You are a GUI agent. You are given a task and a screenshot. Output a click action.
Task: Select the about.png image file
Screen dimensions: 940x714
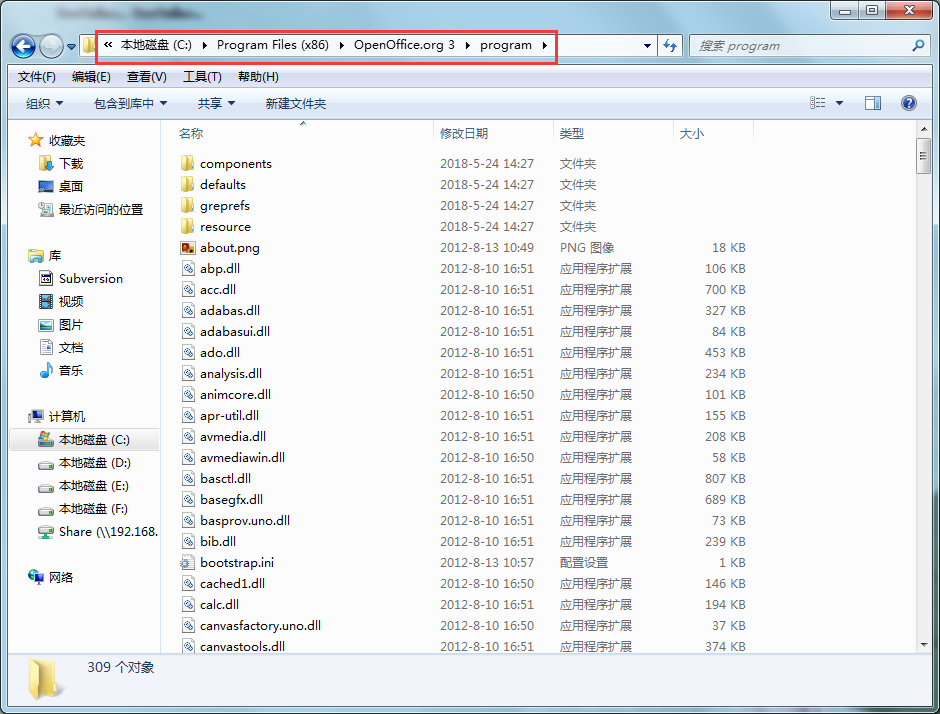coord(230,248)
